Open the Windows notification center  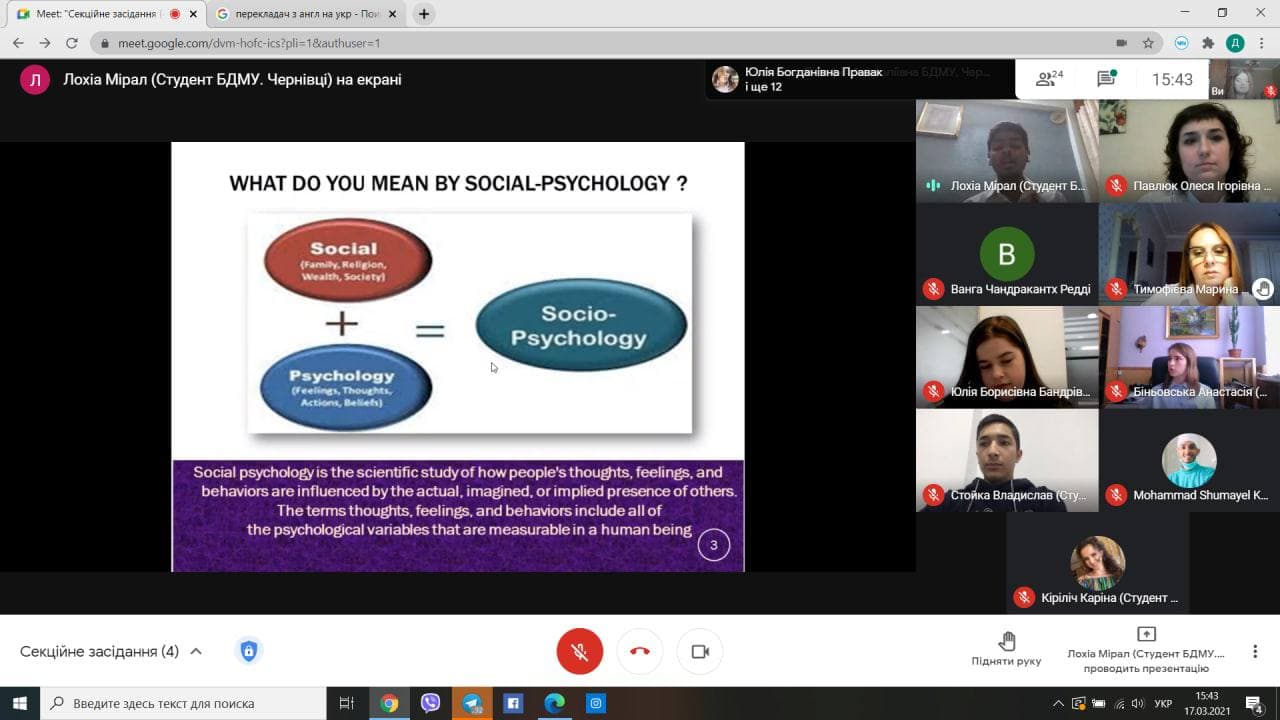point(1254,703)
